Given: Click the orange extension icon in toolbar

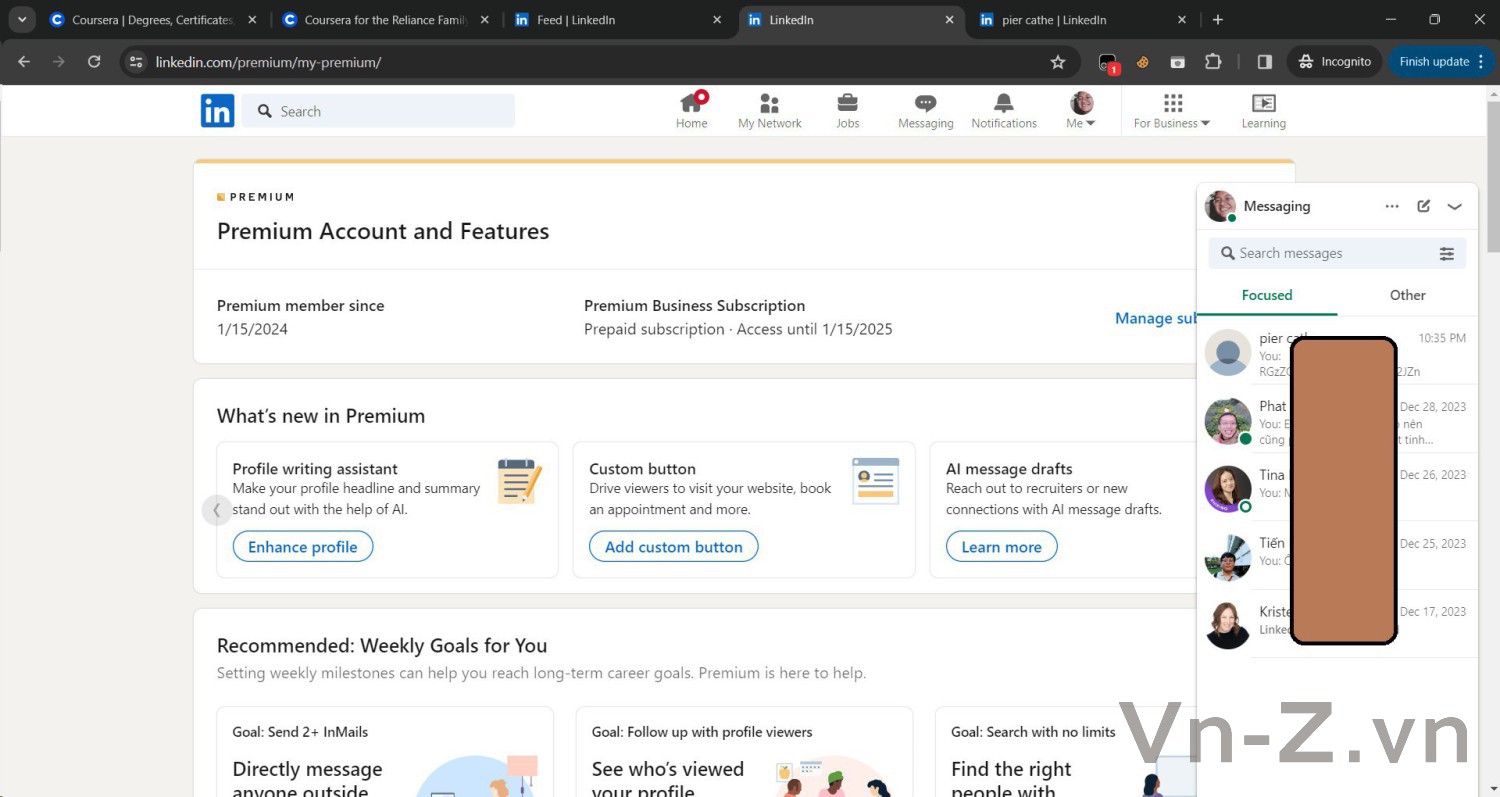Looking at the screenshot, I should click(1143, 62).
